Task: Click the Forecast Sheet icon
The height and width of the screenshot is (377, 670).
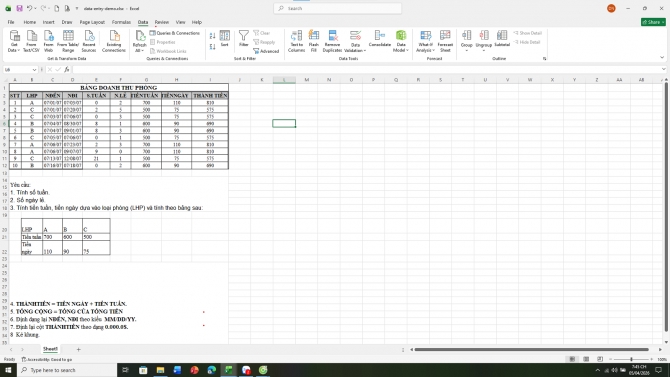Action: click(445, 41)
